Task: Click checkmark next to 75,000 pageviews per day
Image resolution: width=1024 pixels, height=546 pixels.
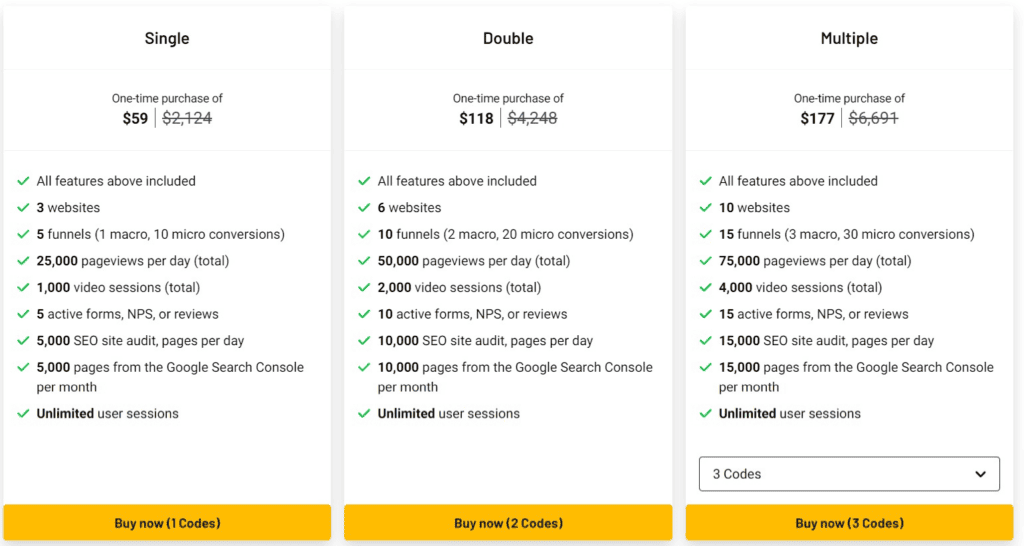Action: (x=705, y=261)
